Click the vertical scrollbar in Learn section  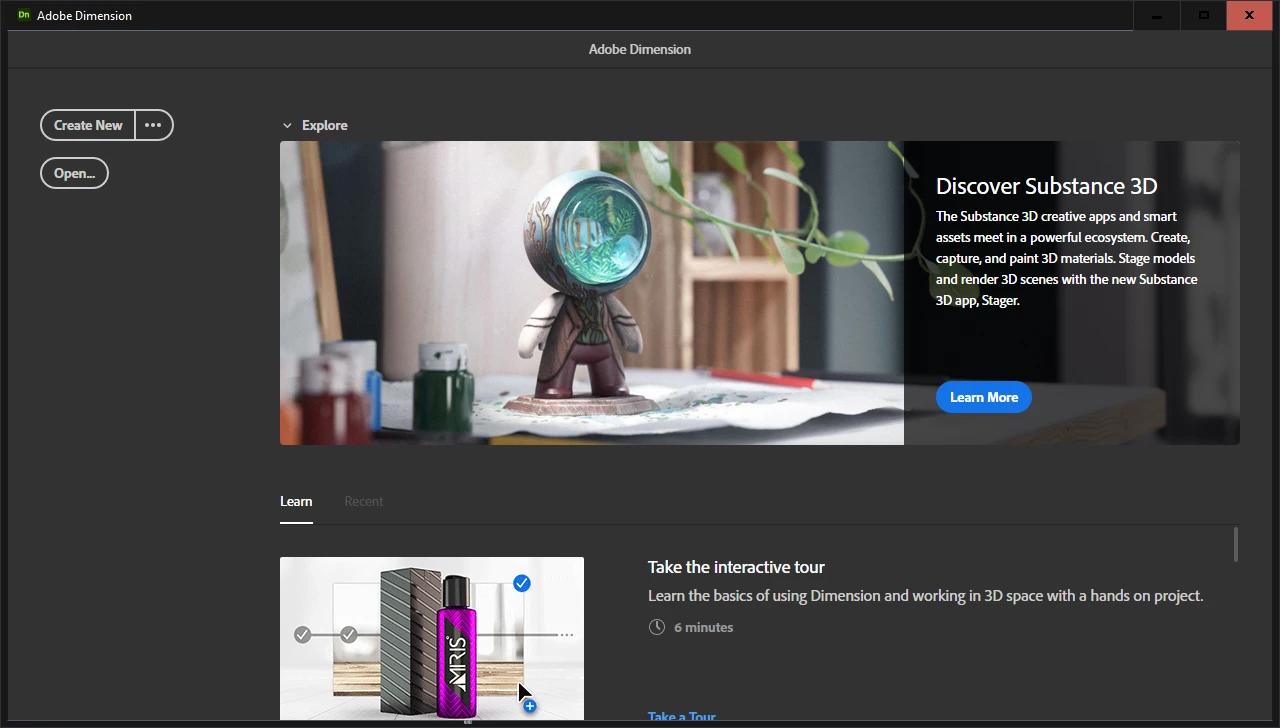coord(1236,544)
